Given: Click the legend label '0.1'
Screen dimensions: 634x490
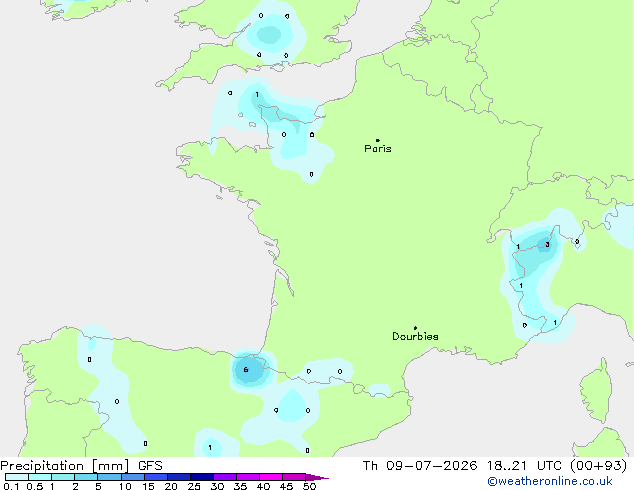Looking at the screenshot, I should pos(11,486).
